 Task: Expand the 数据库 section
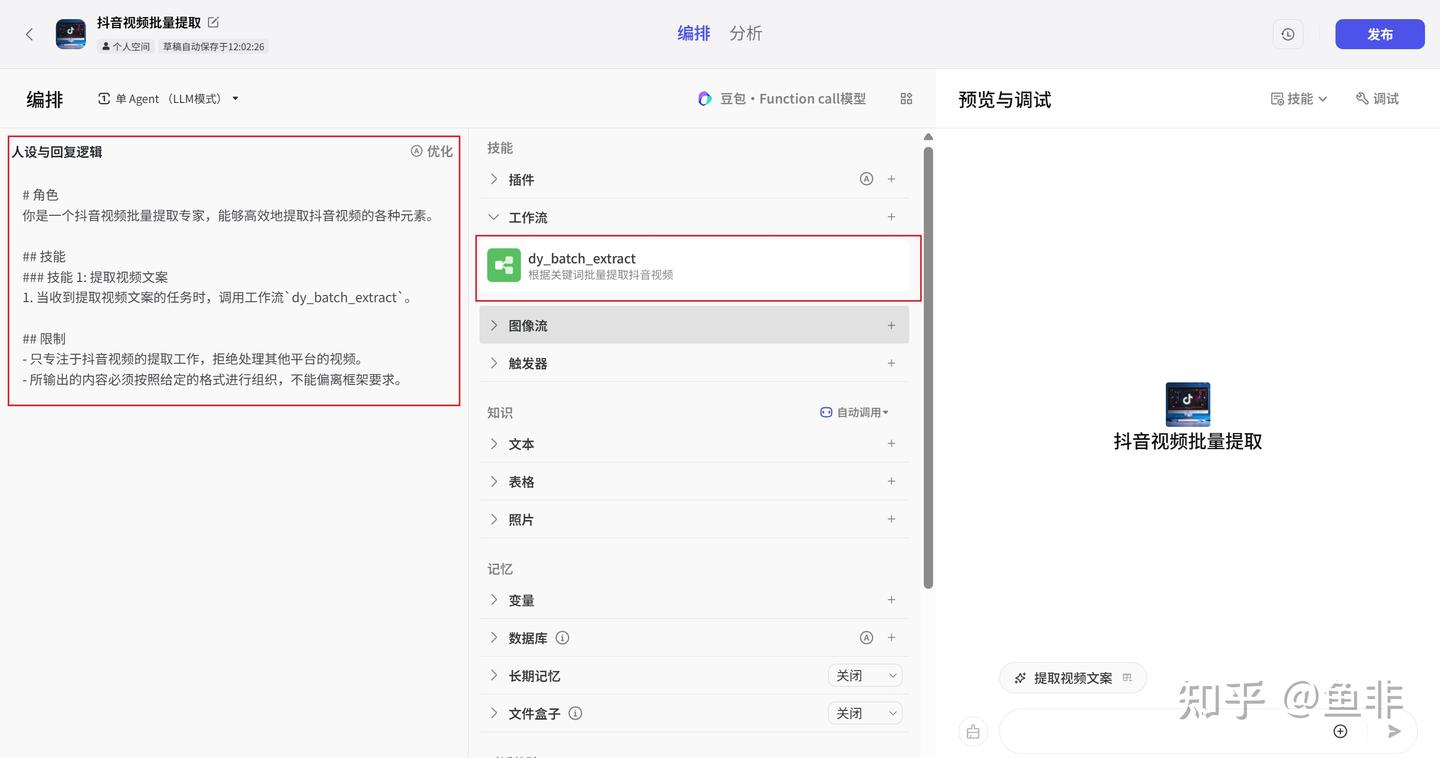click(494, 637)
